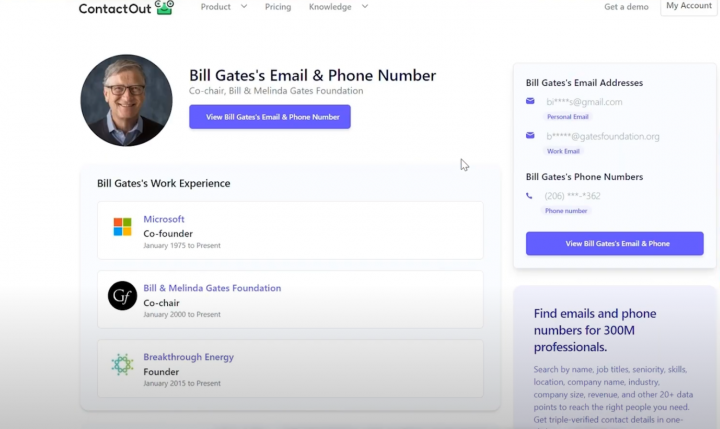Click the ContactOut logo icon
Viewport: 720px width, 429px height.
tap(164, 7)
